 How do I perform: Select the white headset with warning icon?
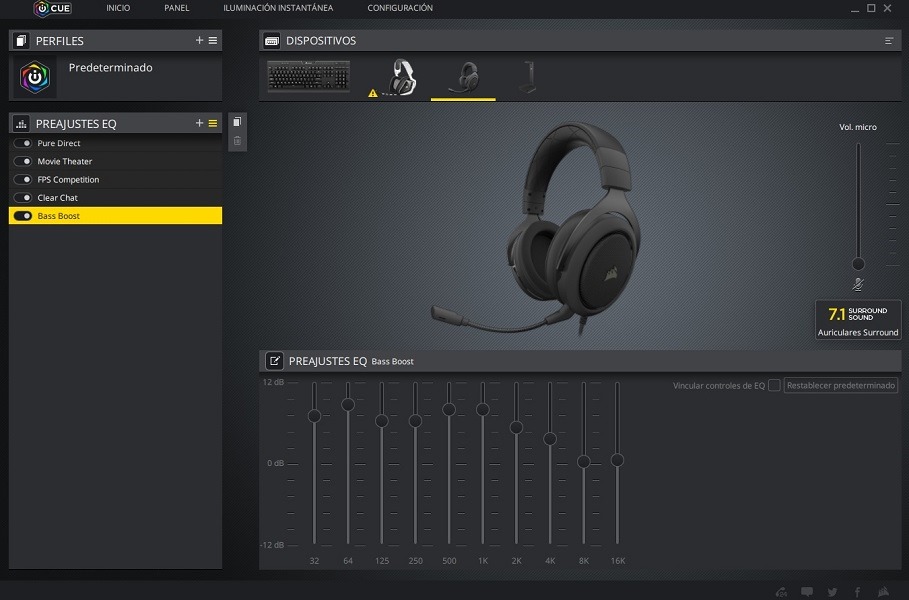click(401, 77)
